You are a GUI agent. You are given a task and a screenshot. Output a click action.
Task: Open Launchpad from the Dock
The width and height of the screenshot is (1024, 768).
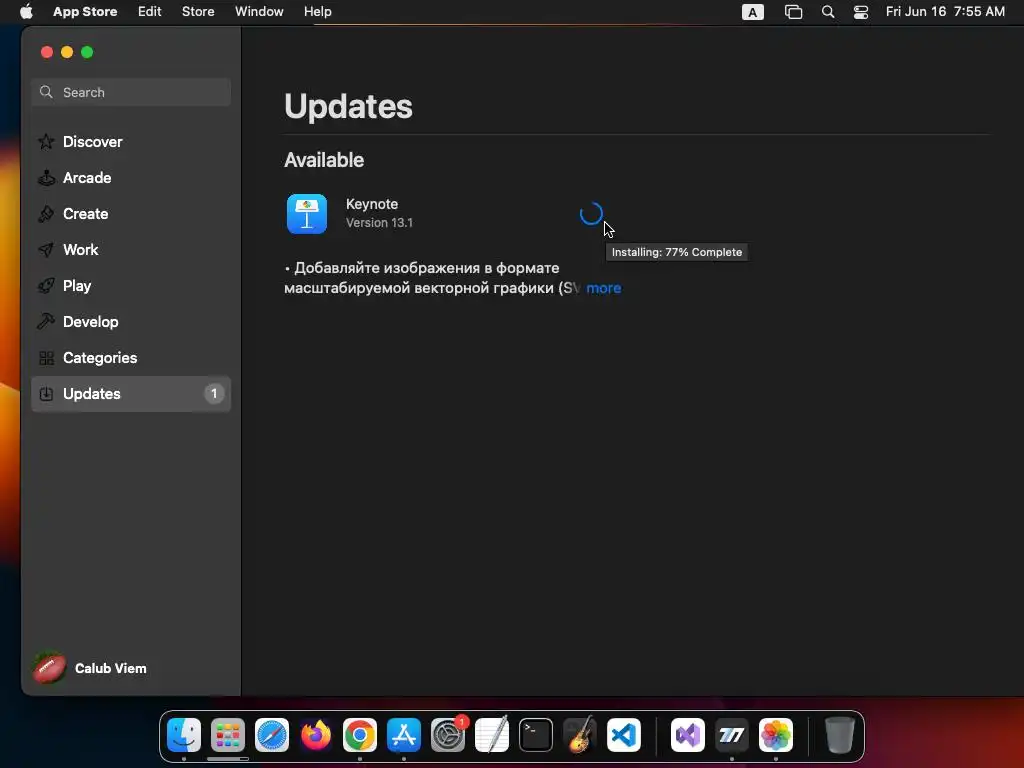[x=228, y=735]
